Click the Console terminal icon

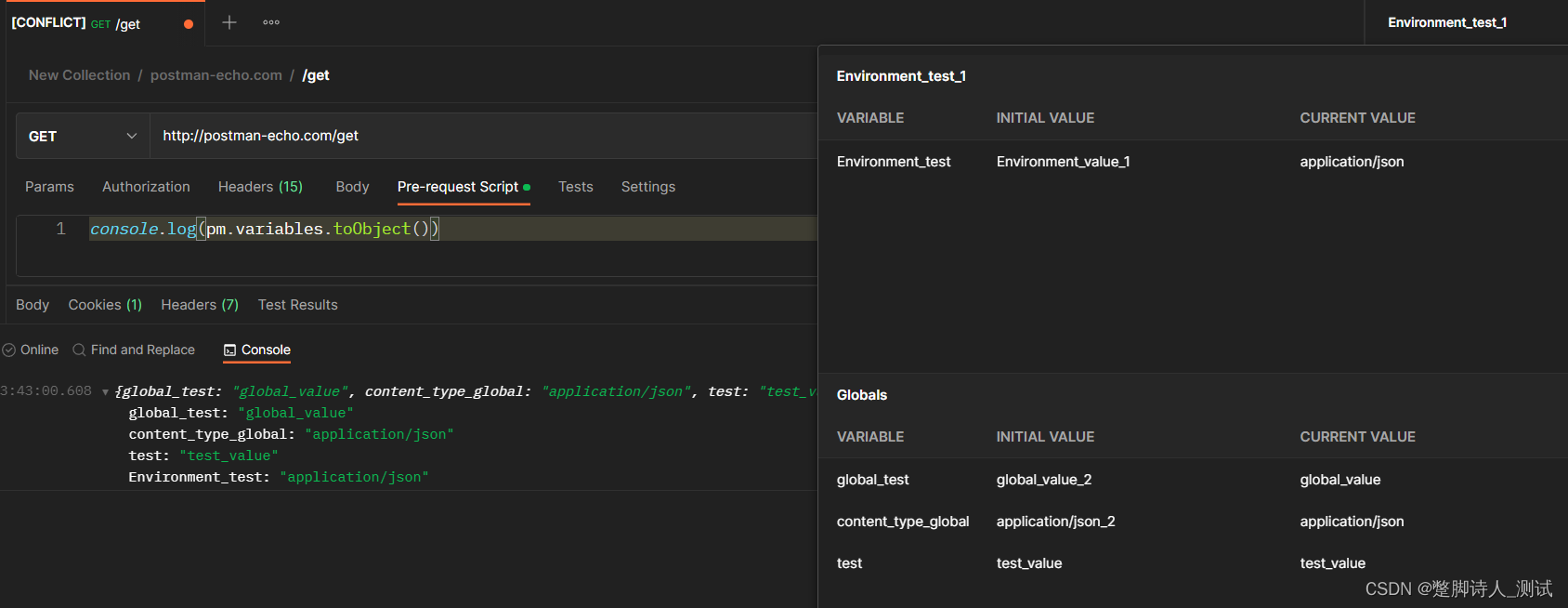click(229, 350)
